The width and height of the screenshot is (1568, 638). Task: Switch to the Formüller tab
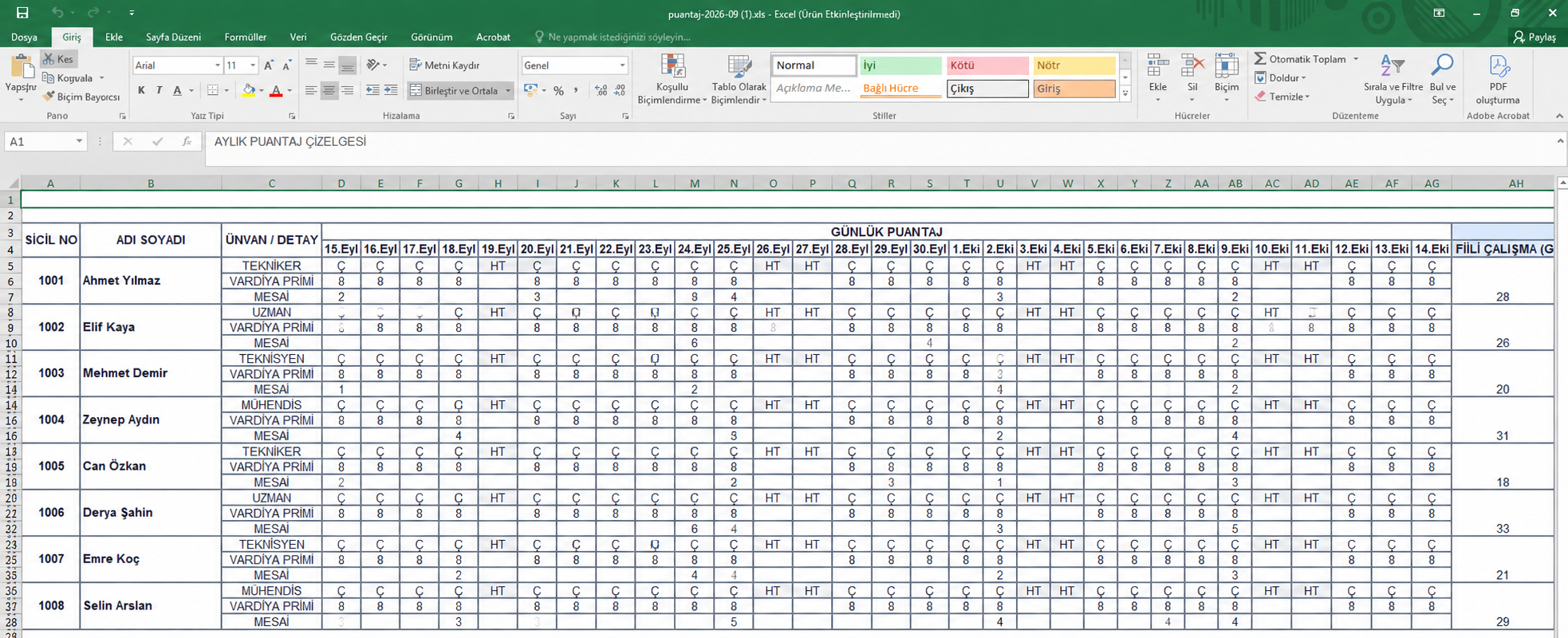pos(246,37)
